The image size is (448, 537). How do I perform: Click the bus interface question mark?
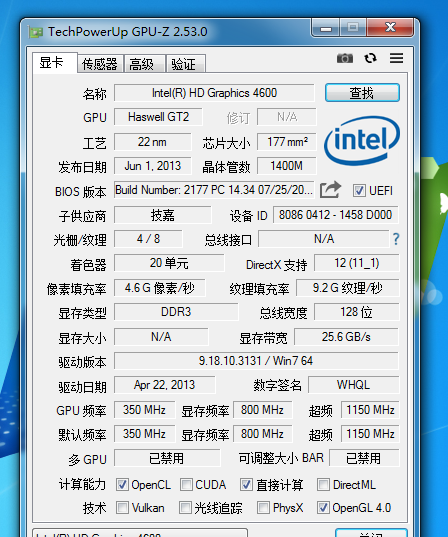396,239
